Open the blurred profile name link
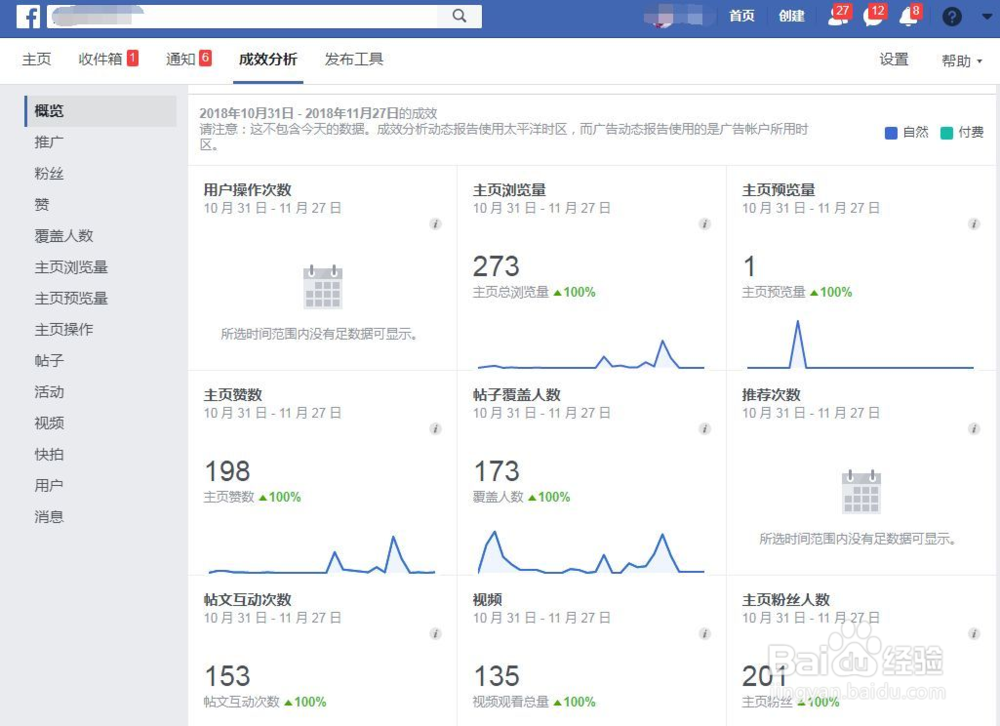1000x726 pixels. point(679,16)
